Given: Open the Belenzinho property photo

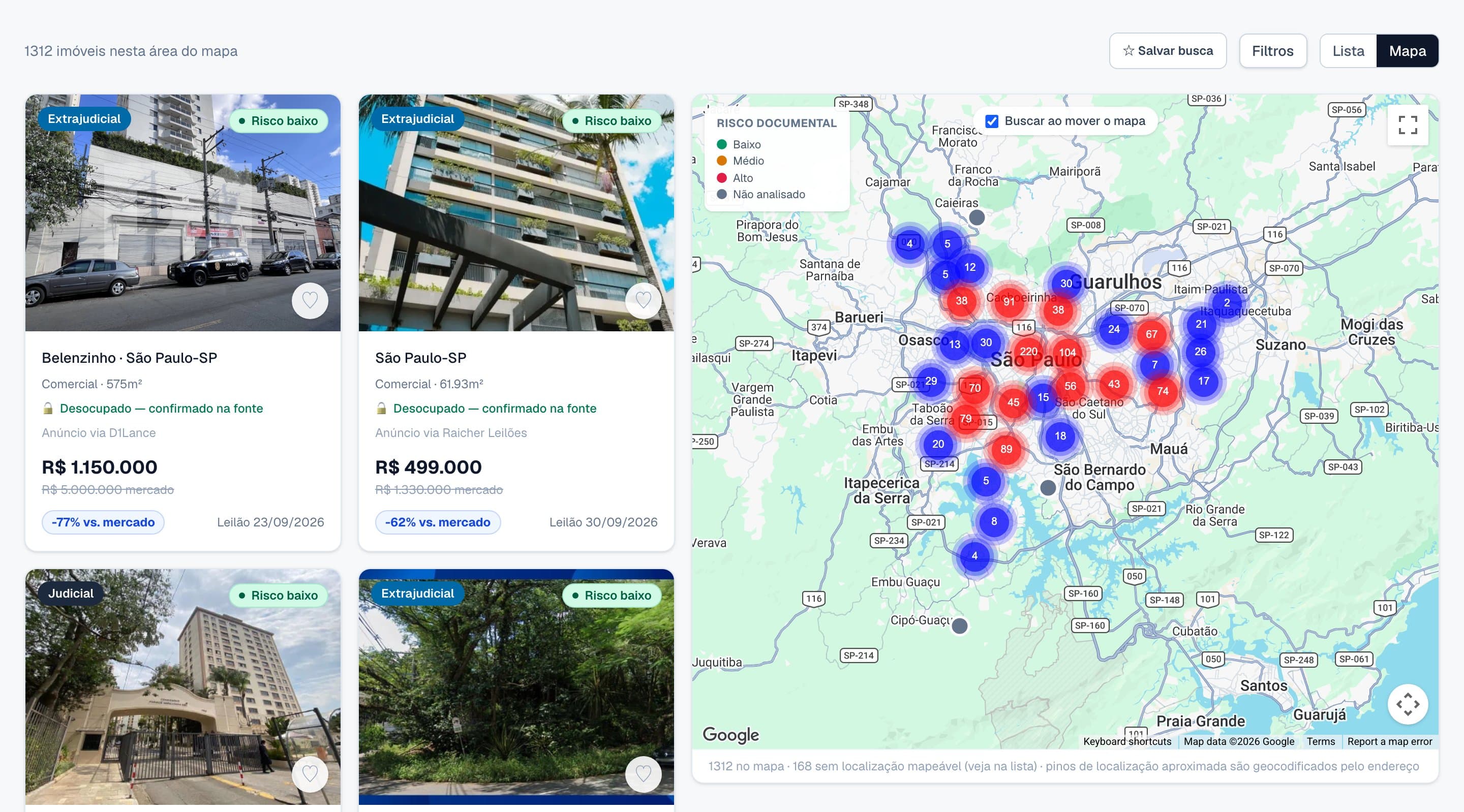Looking at the screenshot, I should tap(183, 212).
